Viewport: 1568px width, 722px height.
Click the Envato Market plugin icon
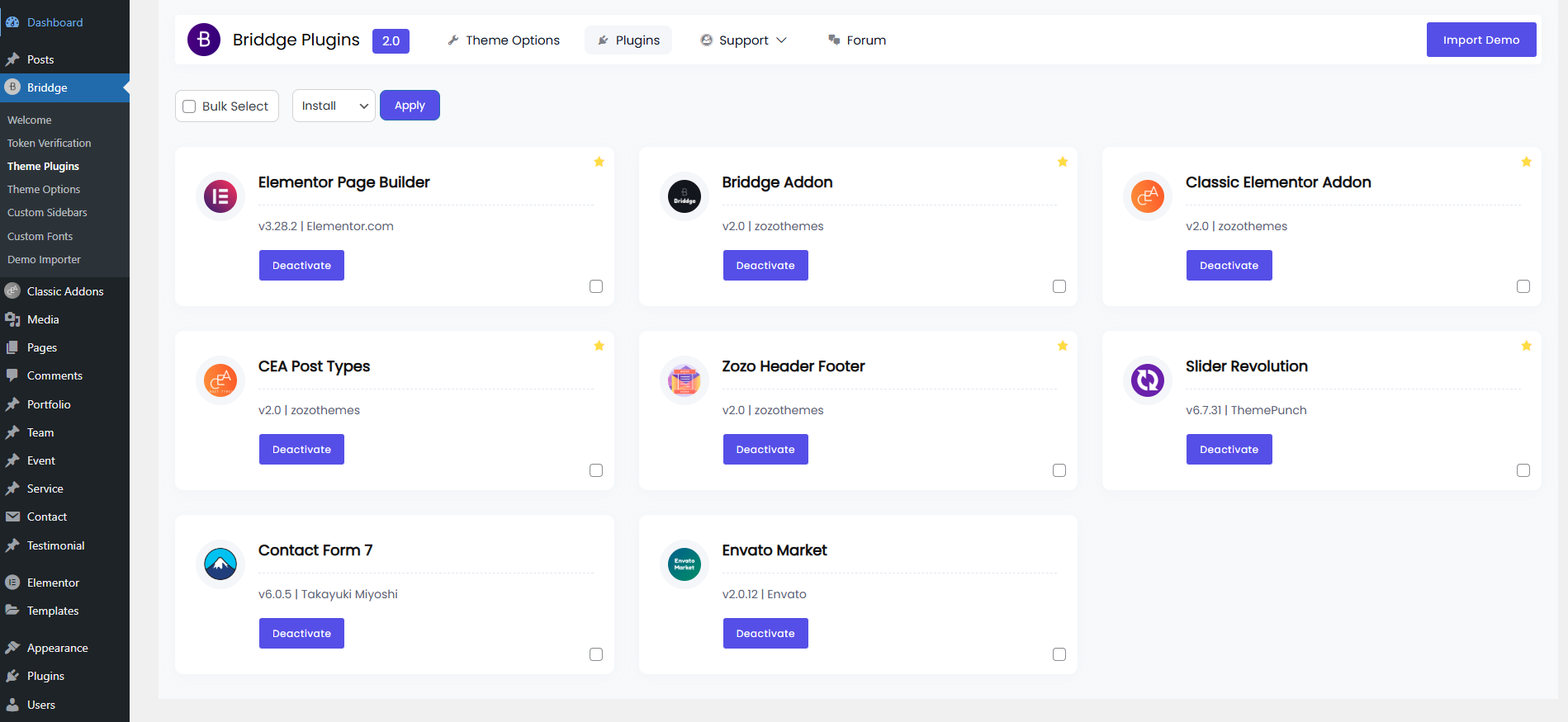point(684,564)
